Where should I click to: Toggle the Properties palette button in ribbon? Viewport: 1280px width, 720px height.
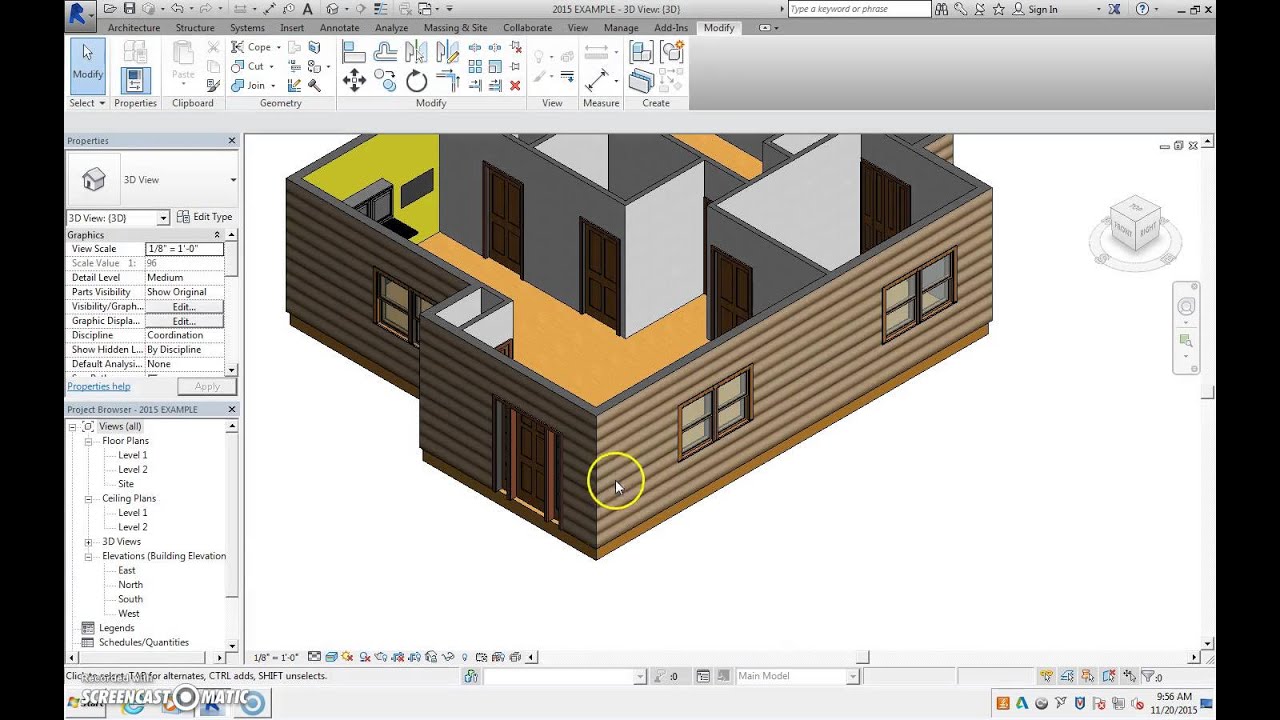(135, 80)
